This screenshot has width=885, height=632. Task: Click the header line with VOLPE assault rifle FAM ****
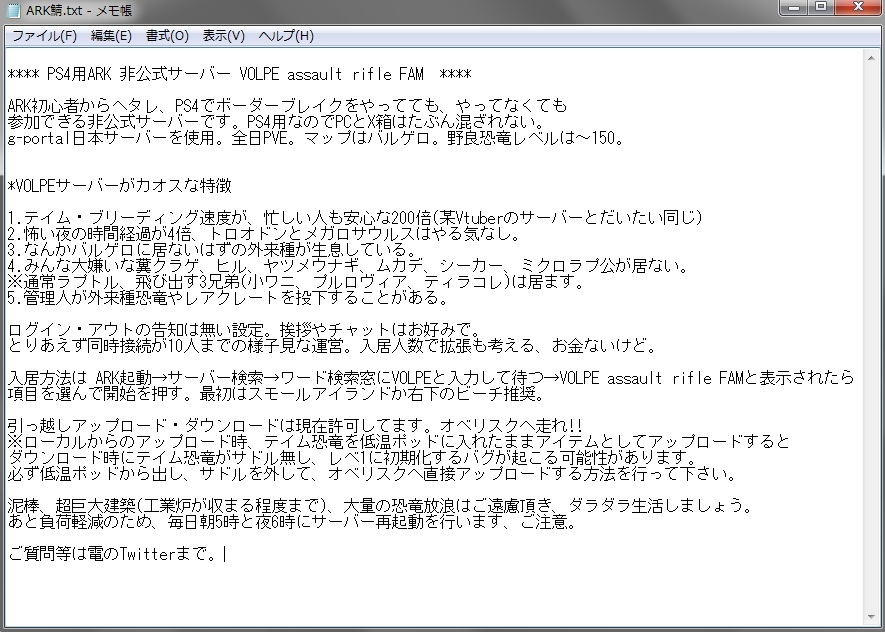tap(239, 74)
